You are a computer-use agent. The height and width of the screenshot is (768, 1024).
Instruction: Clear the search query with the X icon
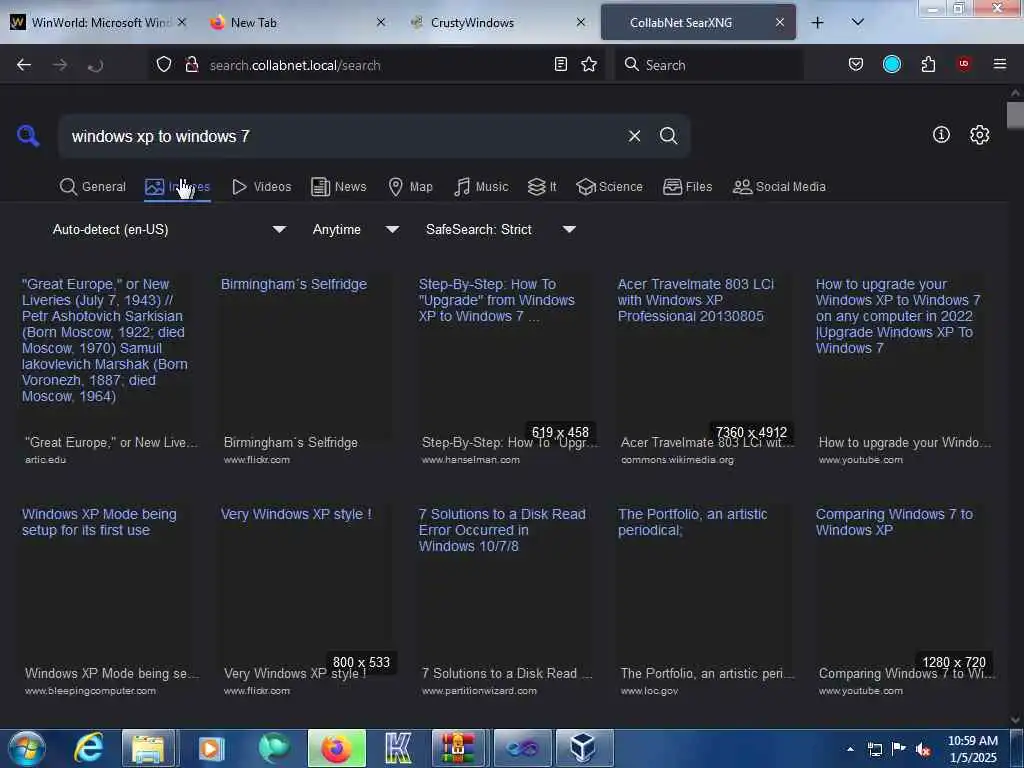(634, 136)
